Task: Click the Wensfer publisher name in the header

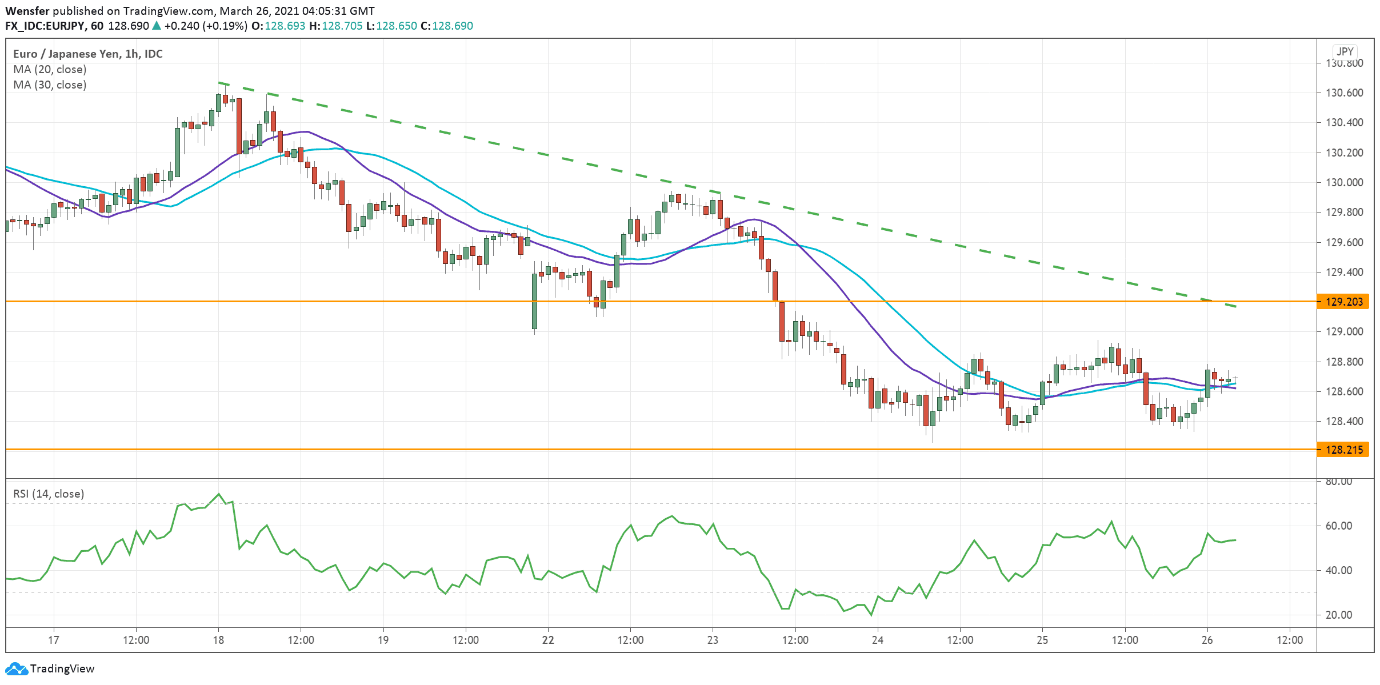Action: [28, 8]
